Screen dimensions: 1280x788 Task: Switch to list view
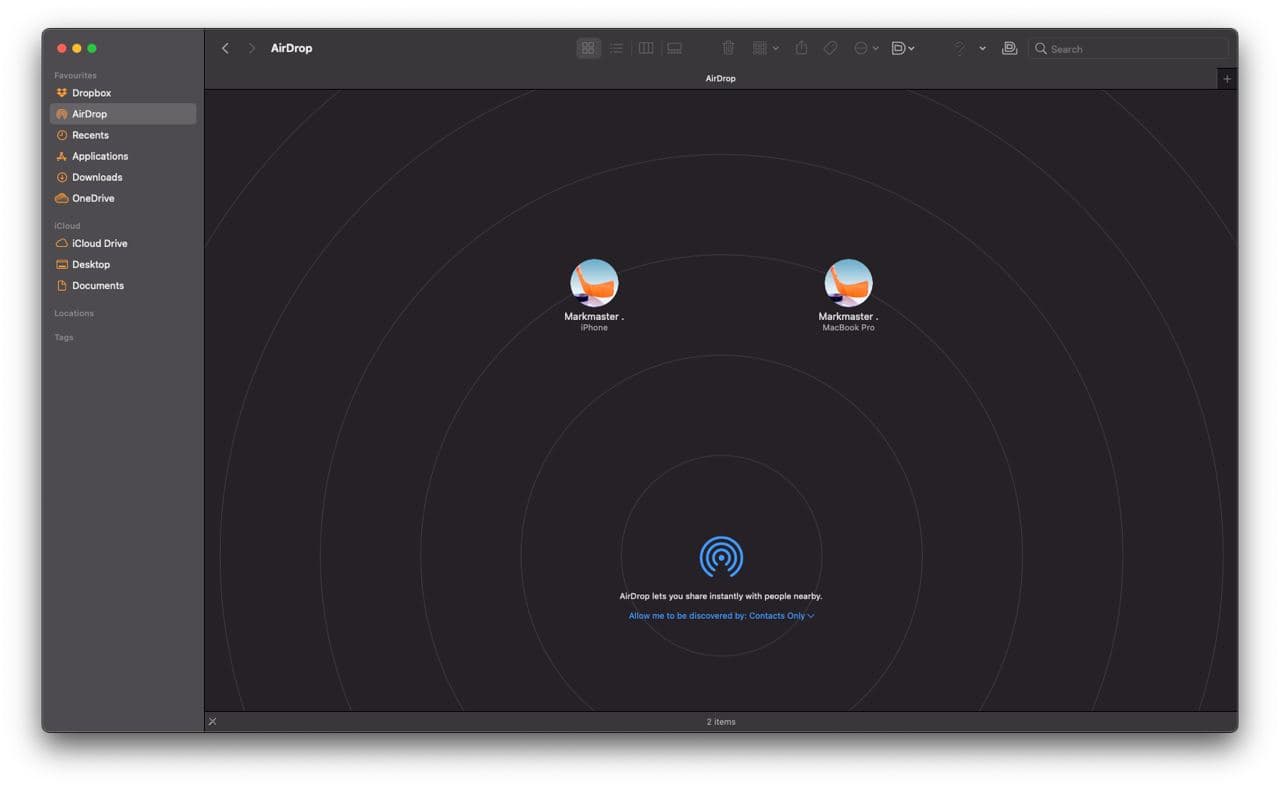pos(616,48)
